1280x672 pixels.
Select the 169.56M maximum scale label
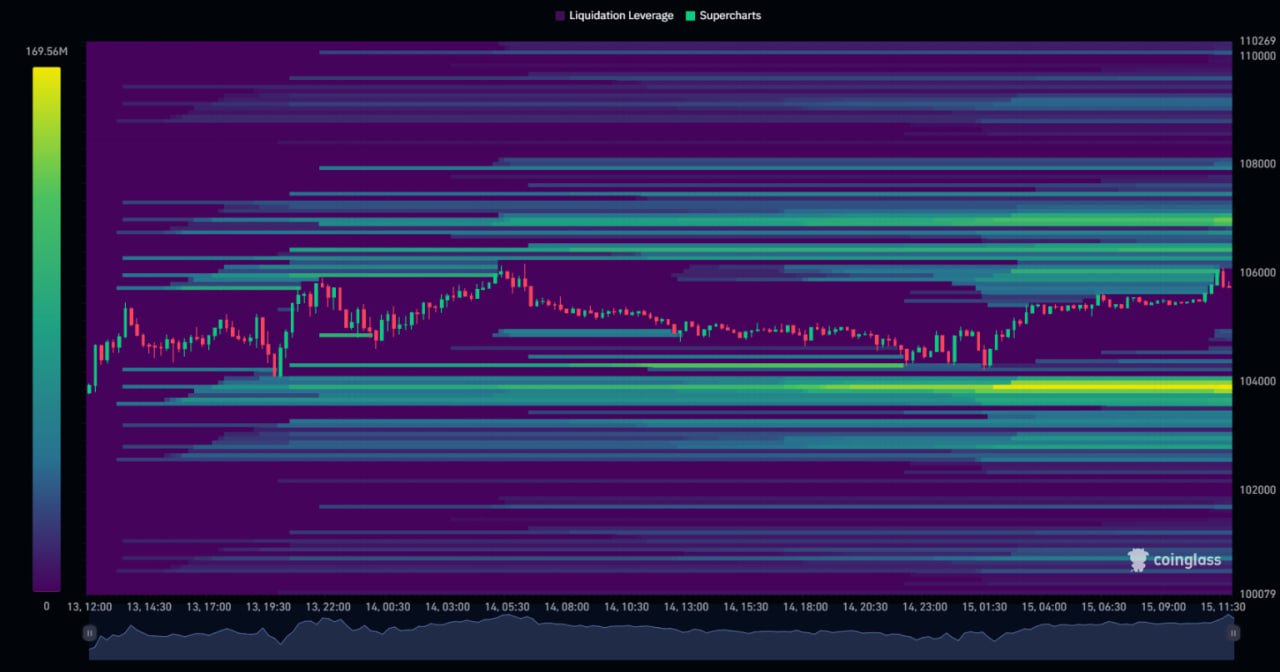[46, 51]
